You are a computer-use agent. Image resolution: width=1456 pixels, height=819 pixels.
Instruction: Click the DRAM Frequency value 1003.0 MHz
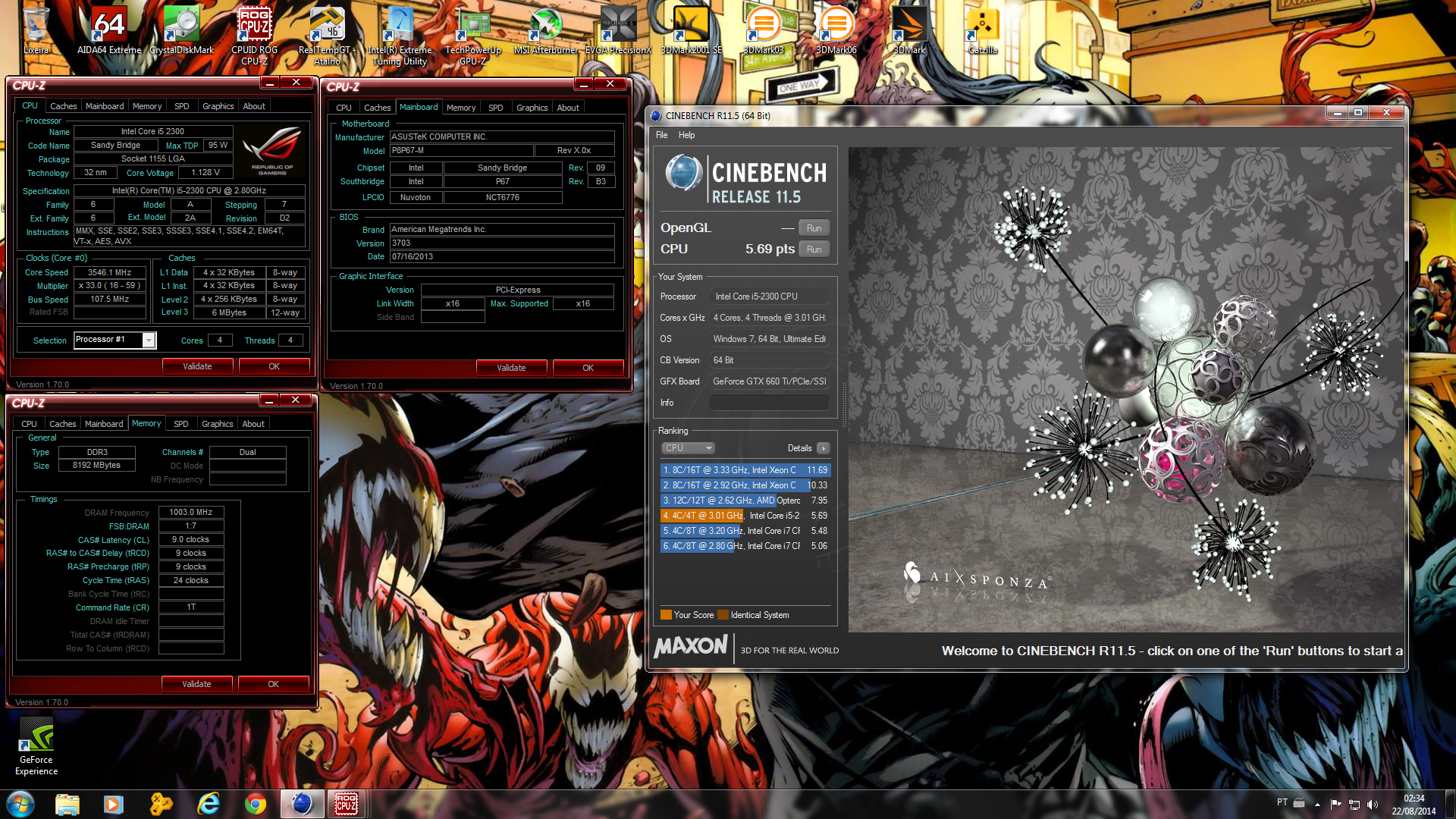point(191,513)
